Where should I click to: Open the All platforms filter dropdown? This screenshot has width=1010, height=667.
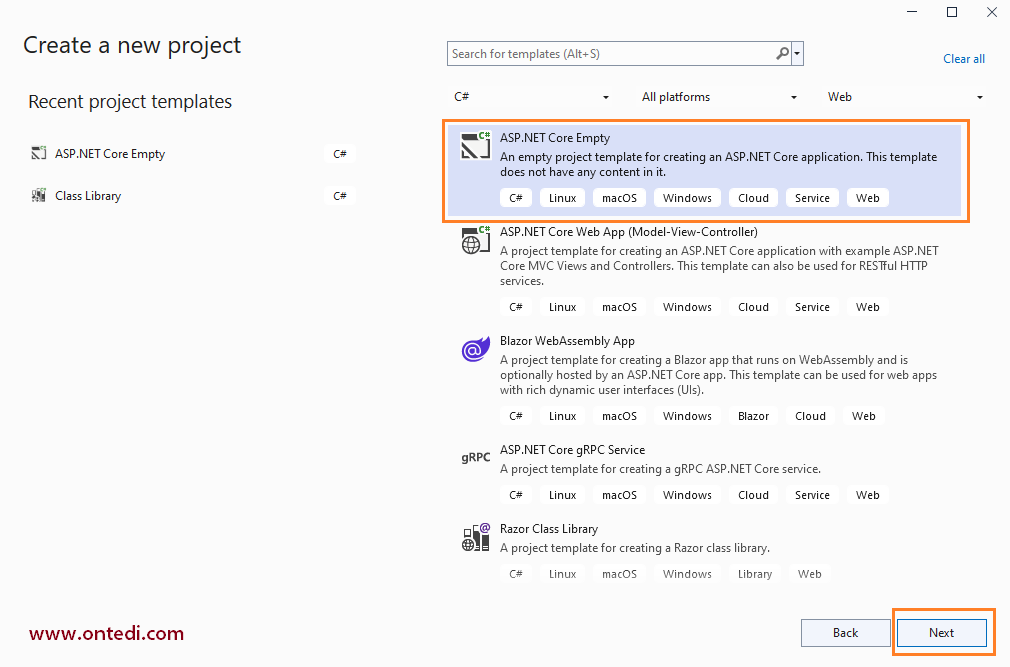[719, 97]
